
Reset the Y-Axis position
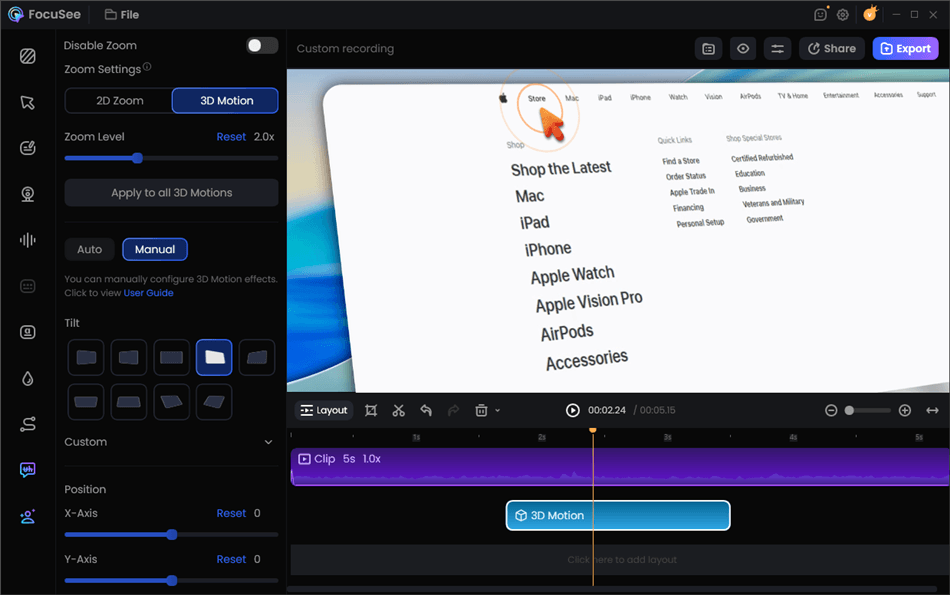(231, 559)
